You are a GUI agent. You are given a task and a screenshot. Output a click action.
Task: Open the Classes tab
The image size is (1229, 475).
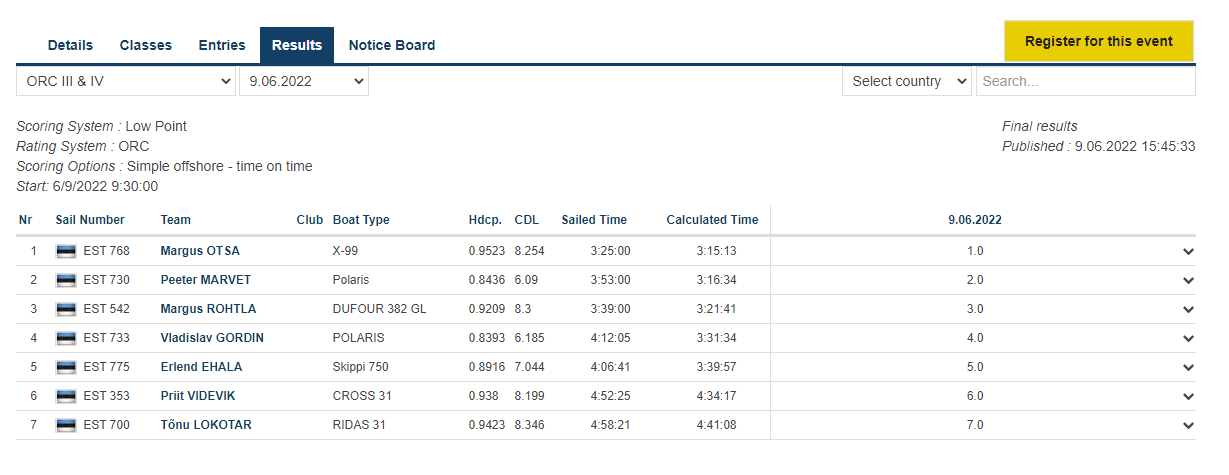point(146,45)
